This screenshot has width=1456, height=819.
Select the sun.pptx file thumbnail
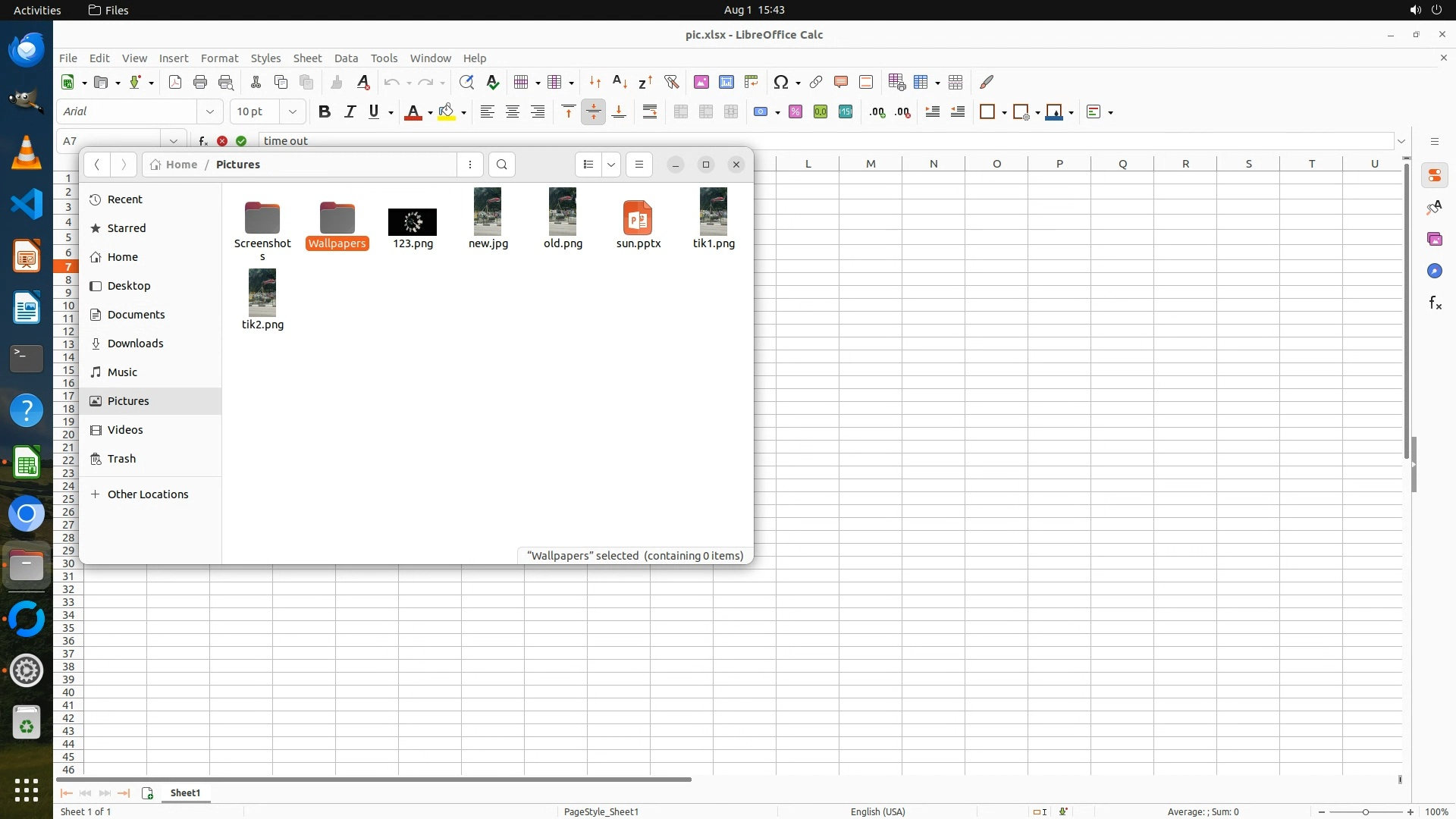coord(638,218)
